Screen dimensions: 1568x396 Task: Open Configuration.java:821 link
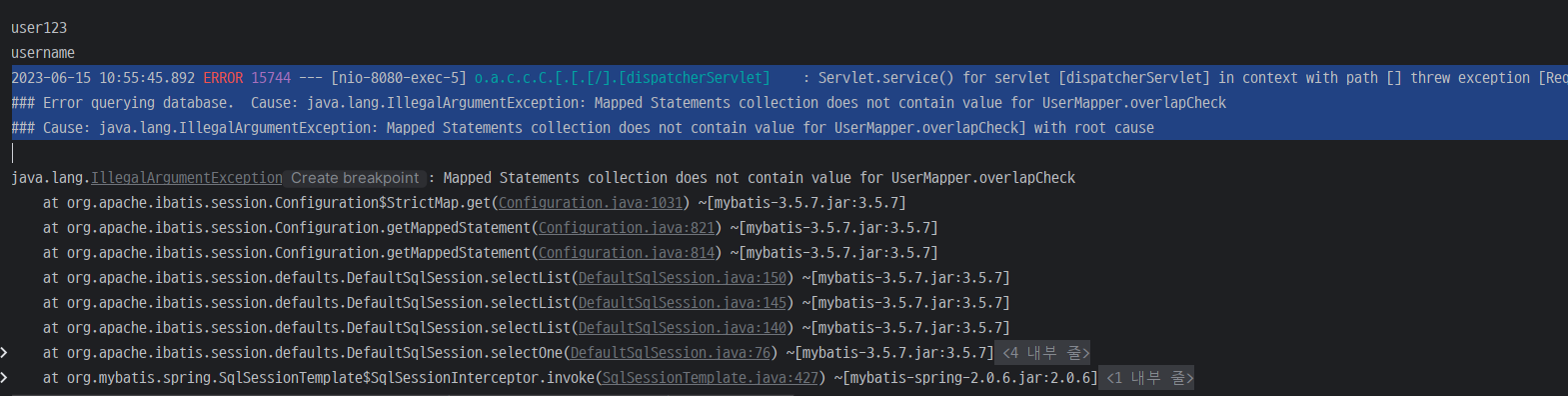[x=627, y=228]
